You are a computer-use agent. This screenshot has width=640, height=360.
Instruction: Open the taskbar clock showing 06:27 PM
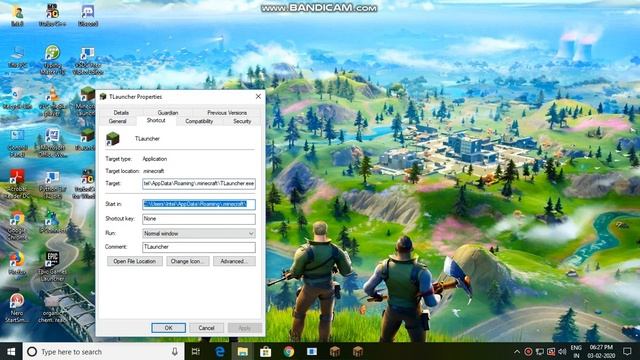tap(601, 351)
